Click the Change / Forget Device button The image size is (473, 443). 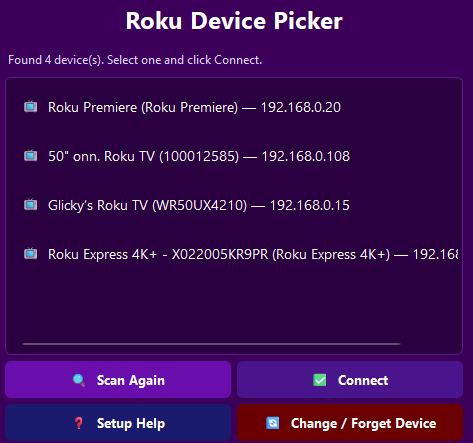click(350, 423)
